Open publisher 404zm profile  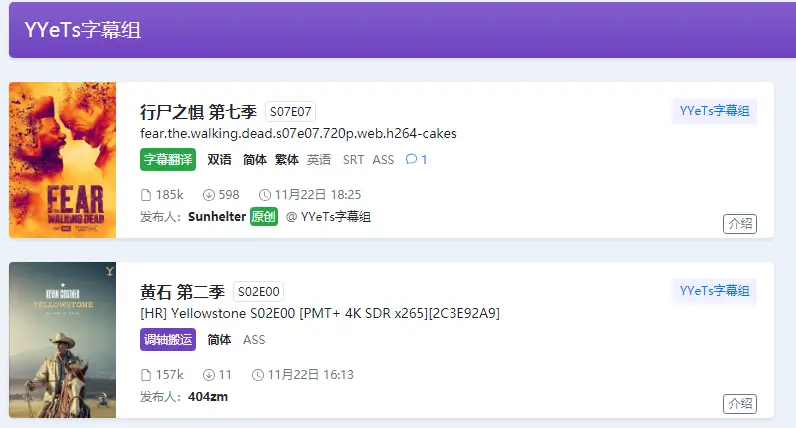208,397
